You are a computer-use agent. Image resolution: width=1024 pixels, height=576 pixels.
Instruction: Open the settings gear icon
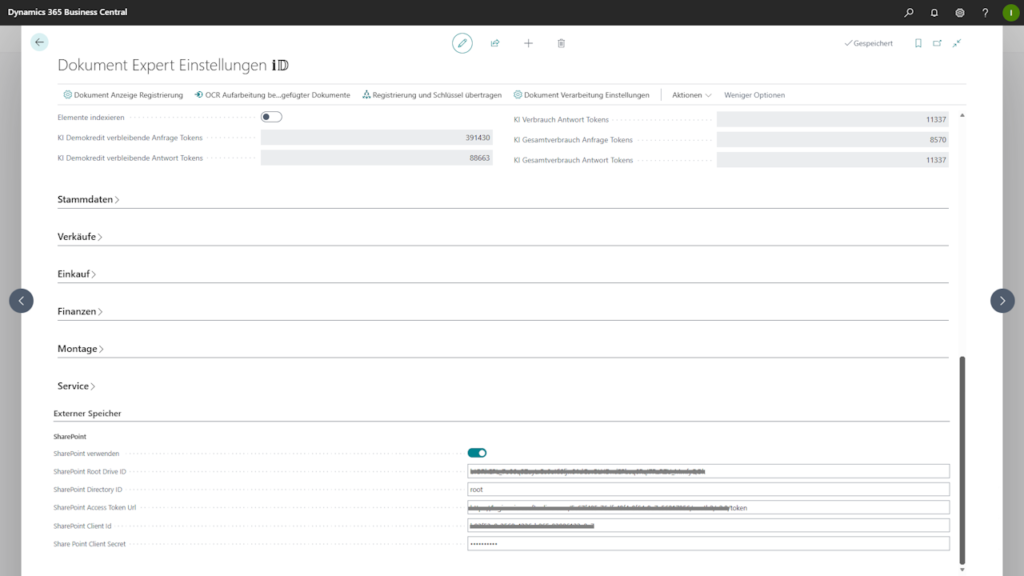point(960,13)
